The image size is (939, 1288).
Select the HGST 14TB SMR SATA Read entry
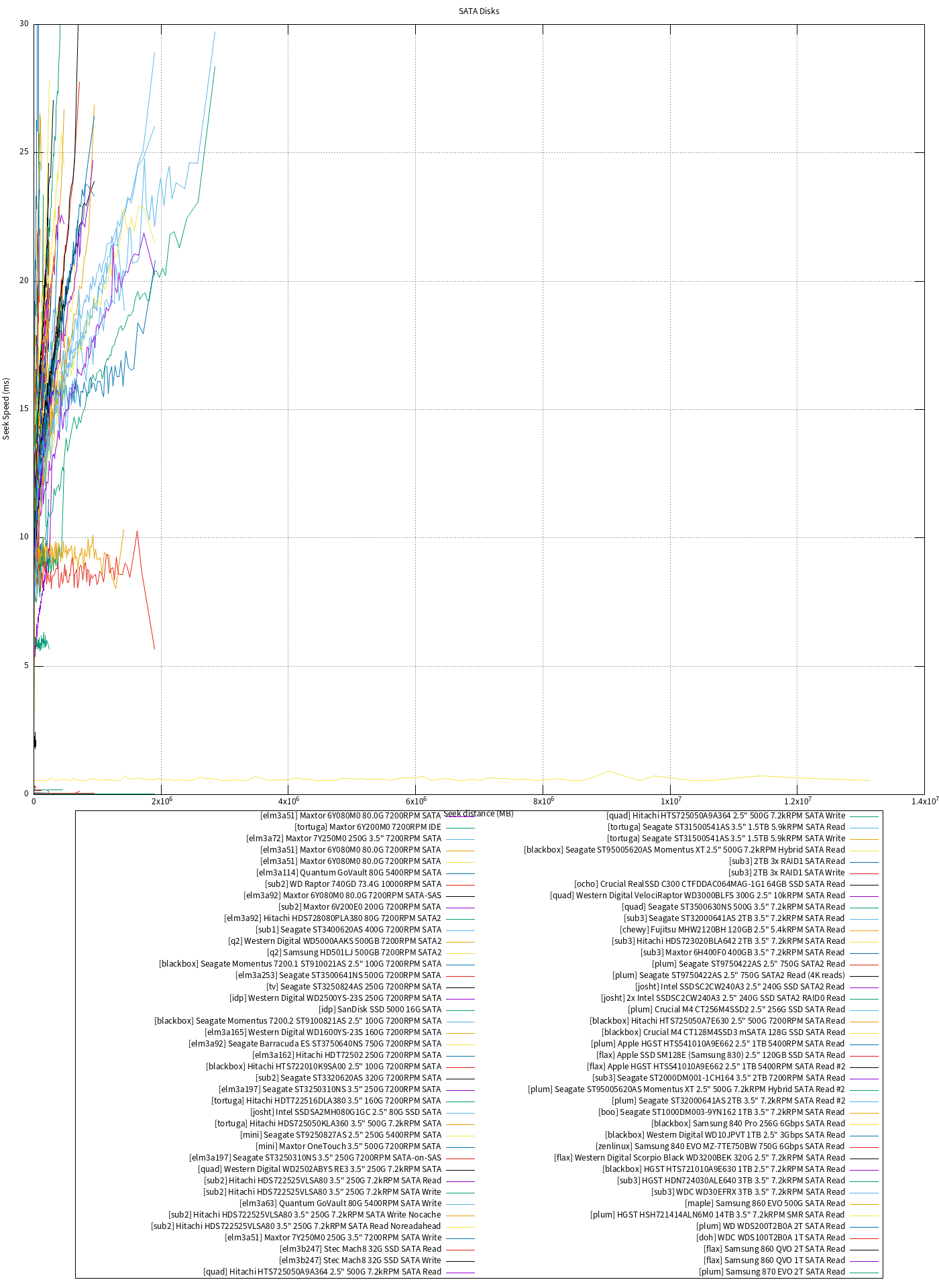click(x=717, y=1215)
